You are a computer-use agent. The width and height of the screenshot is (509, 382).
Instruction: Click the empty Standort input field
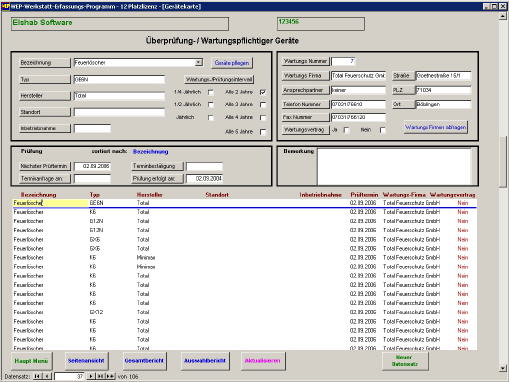pos(119,112)
